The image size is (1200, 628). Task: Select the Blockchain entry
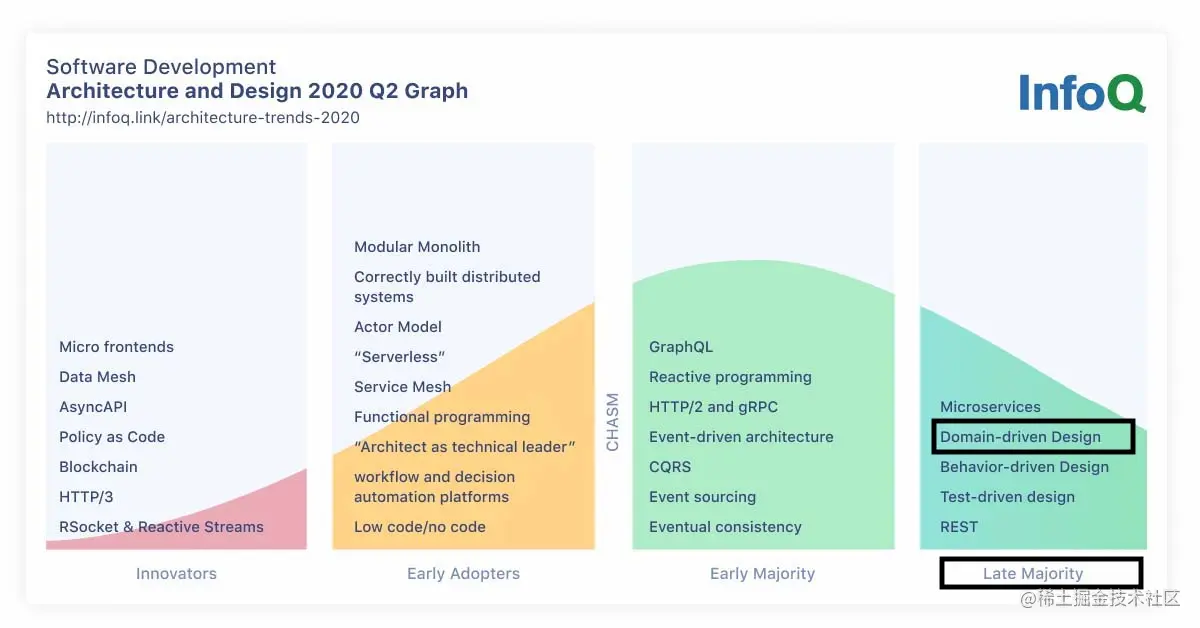point(98,467)
